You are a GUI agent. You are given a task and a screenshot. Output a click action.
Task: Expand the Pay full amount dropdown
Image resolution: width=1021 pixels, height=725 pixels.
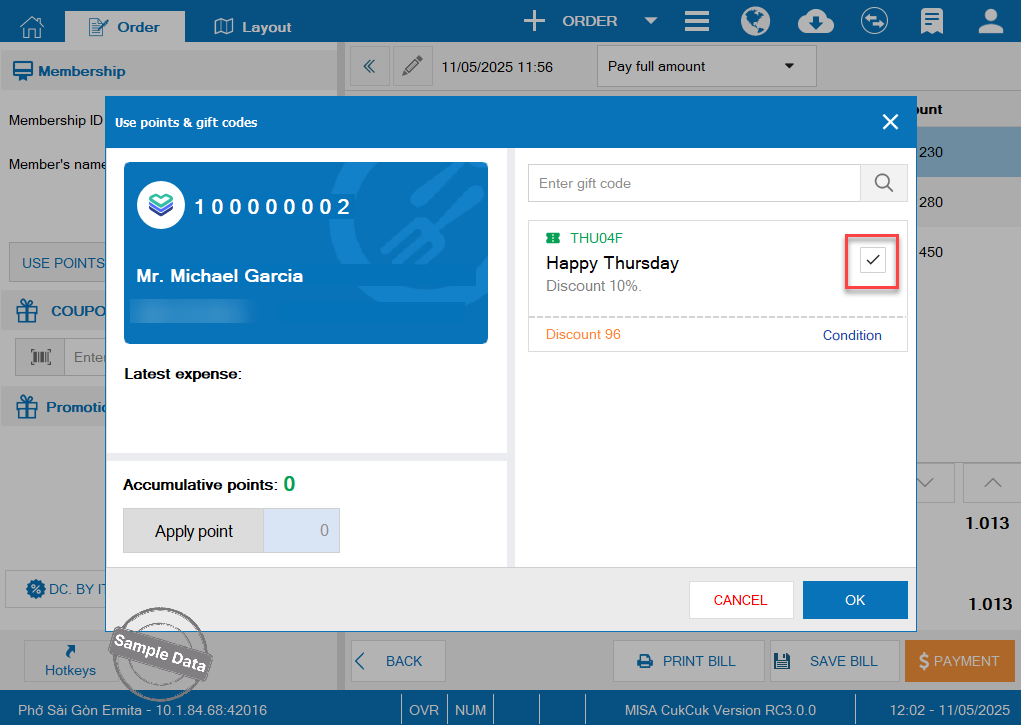706,66
